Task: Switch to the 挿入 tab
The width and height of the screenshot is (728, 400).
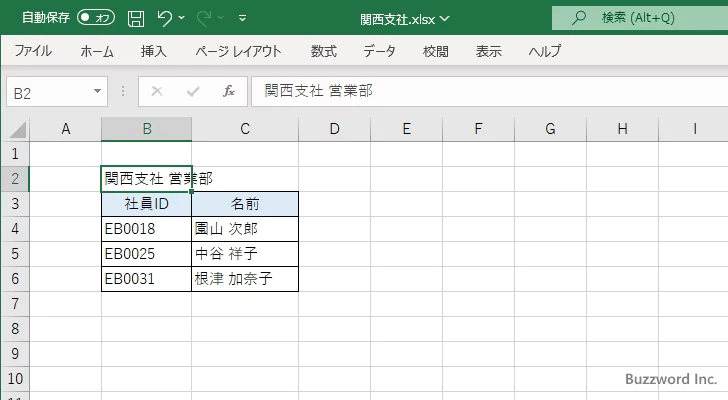Action: pyautogui.click(x=154, y=51)
